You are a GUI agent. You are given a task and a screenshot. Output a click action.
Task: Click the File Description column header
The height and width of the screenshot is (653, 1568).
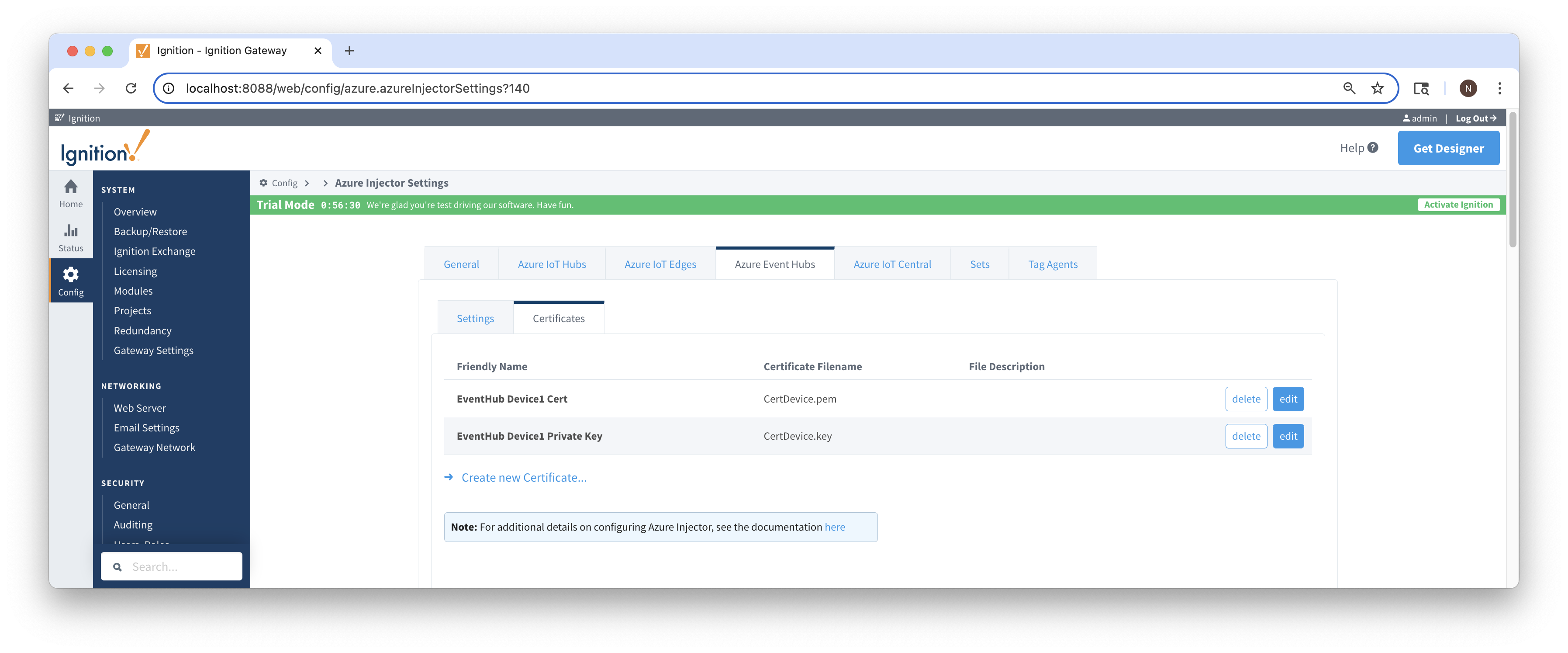[x=1006, y=366]
